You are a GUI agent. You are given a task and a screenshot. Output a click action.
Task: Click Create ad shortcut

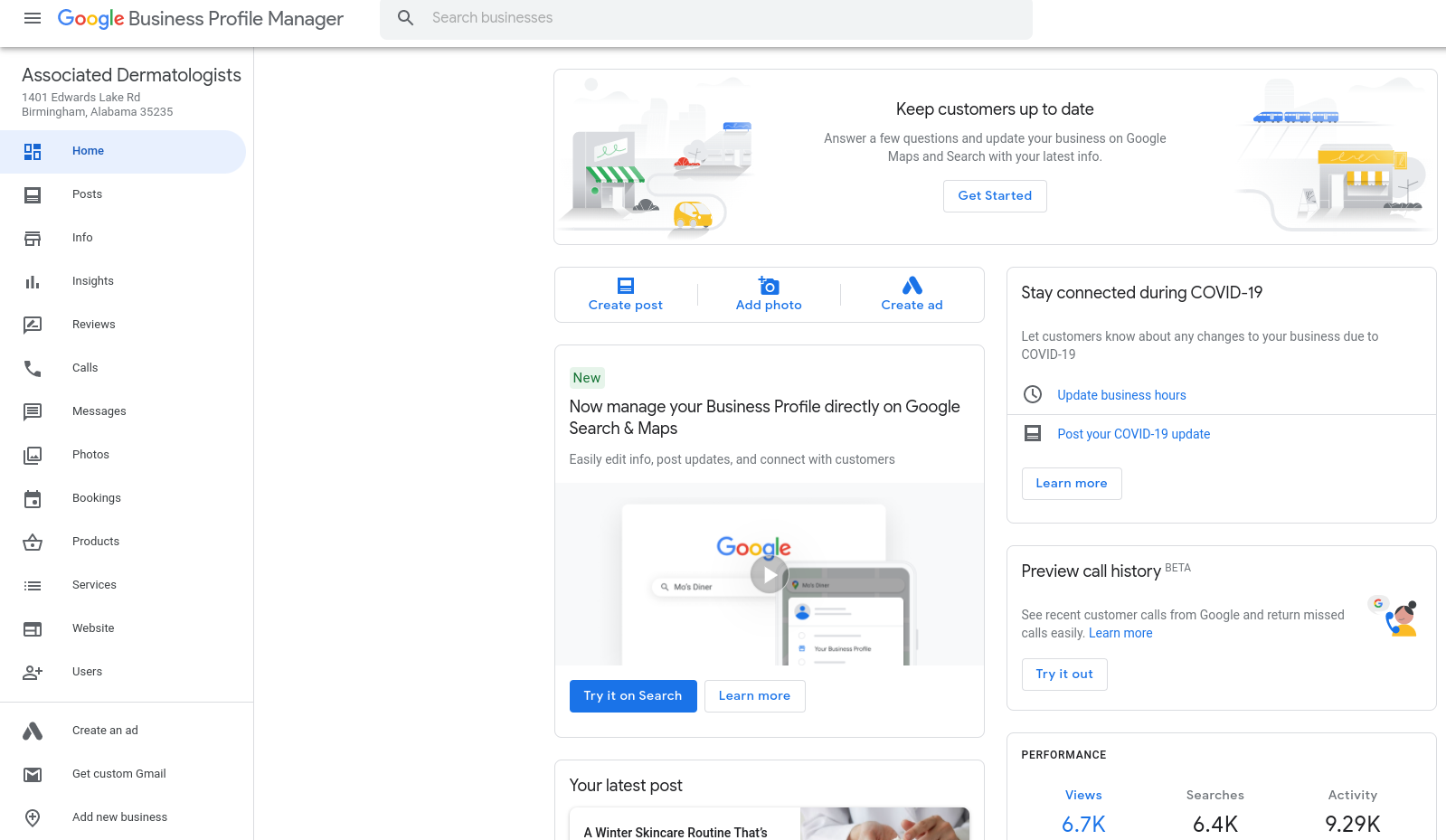click(912, 295)
